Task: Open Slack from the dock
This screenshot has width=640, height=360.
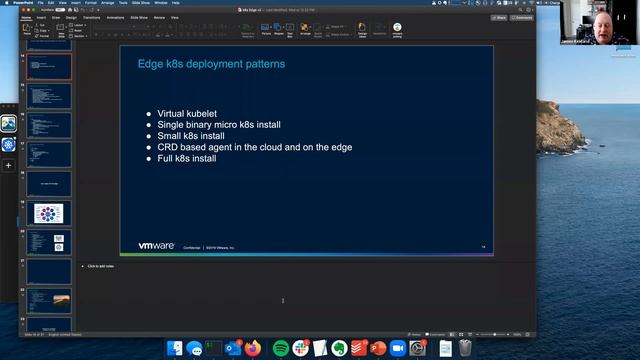Action: [x=300, y=348]
